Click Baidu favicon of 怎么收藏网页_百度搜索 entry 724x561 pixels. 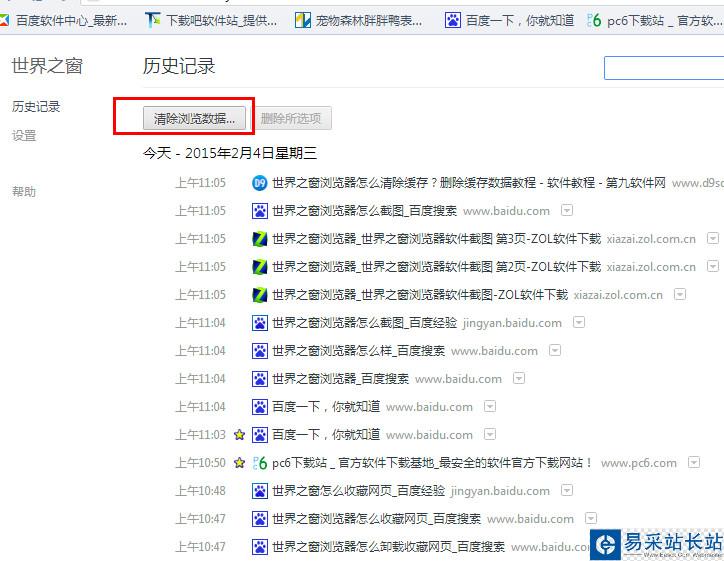[259, 519]
